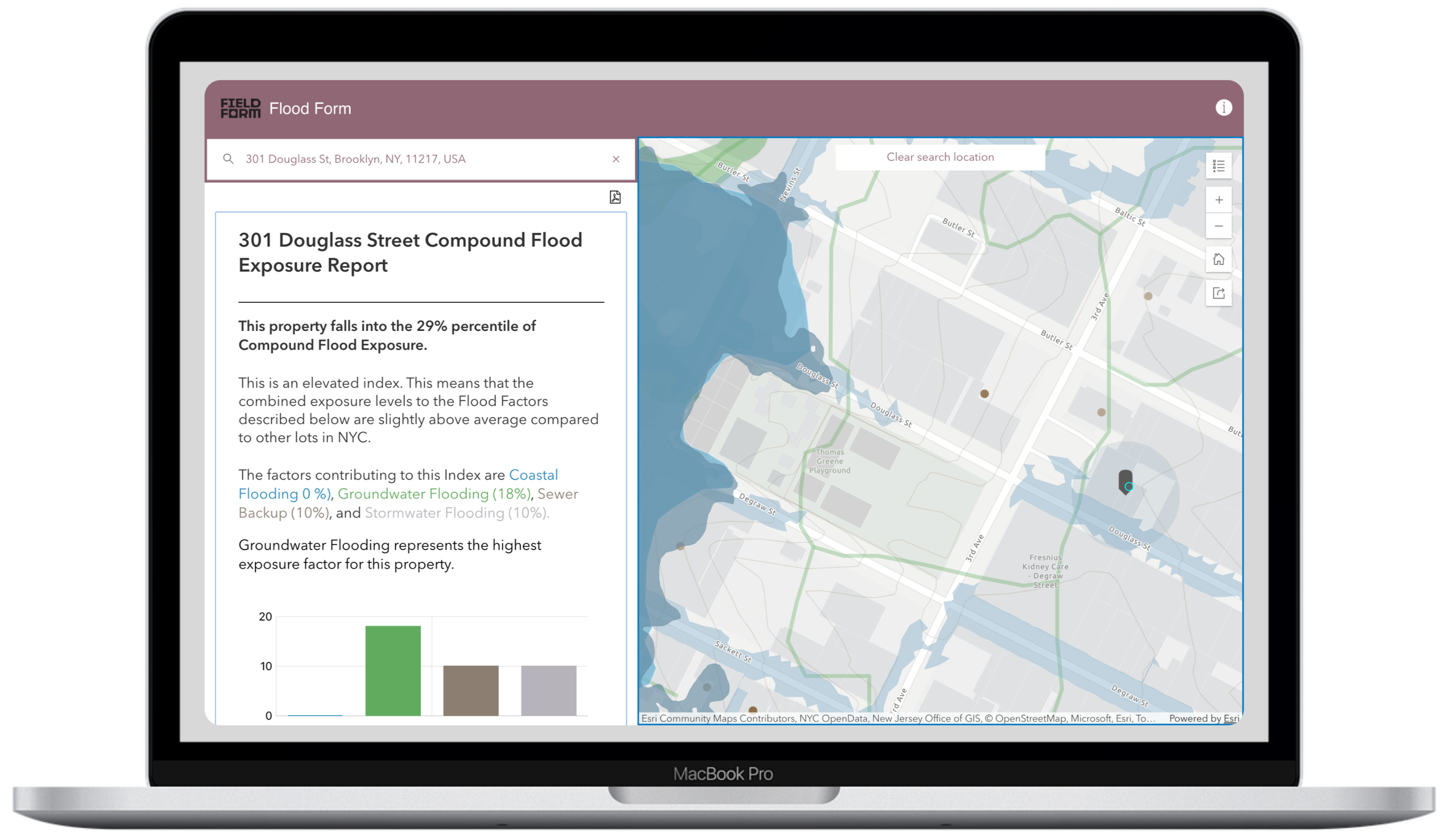
Task: Export report with PDF icon
Action: (615, 197)
